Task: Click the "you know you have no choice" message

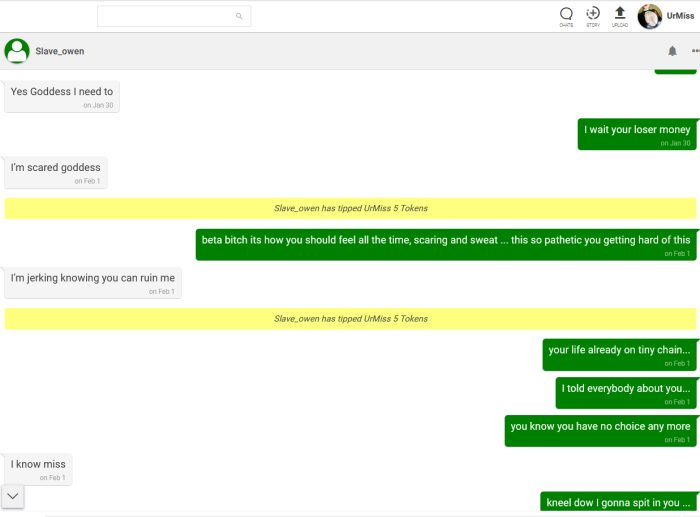Action: click(600, 430)
